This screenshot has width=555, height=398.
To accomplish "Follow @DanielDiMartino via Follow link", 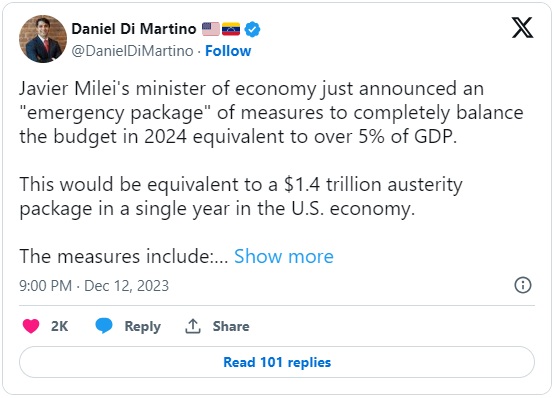I will 228,51.
